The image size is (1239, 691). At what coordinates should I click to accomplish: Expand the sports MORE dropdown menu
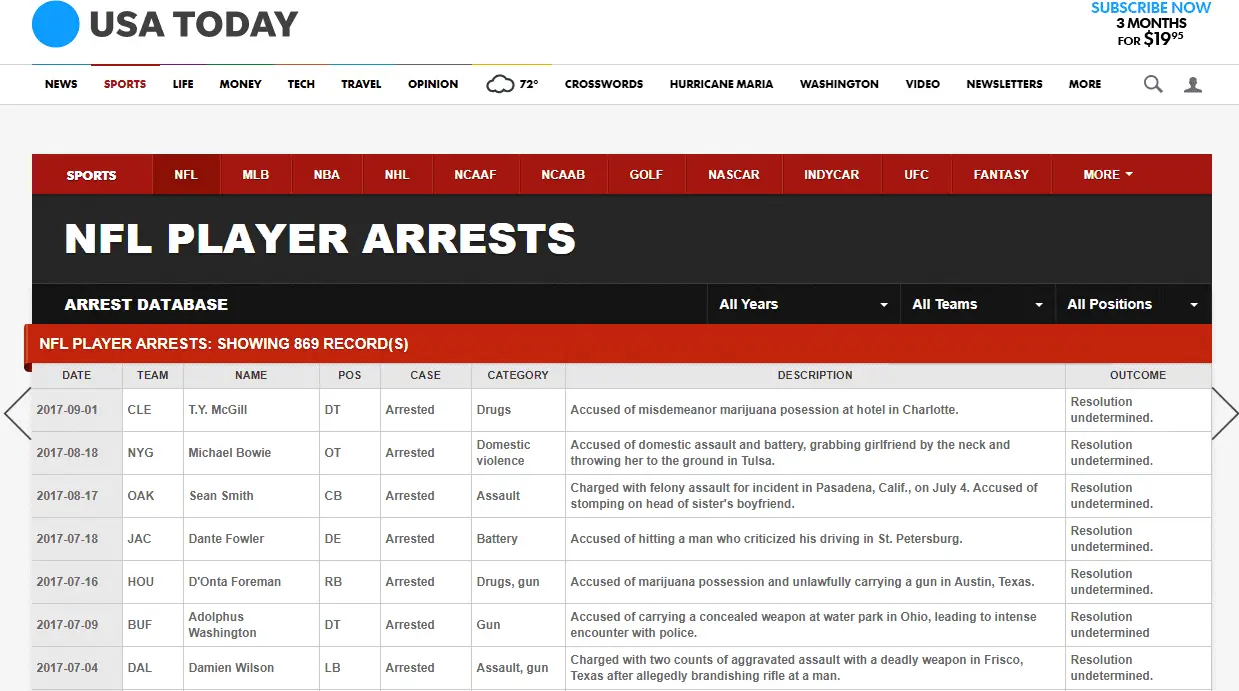coord(1108,174)
